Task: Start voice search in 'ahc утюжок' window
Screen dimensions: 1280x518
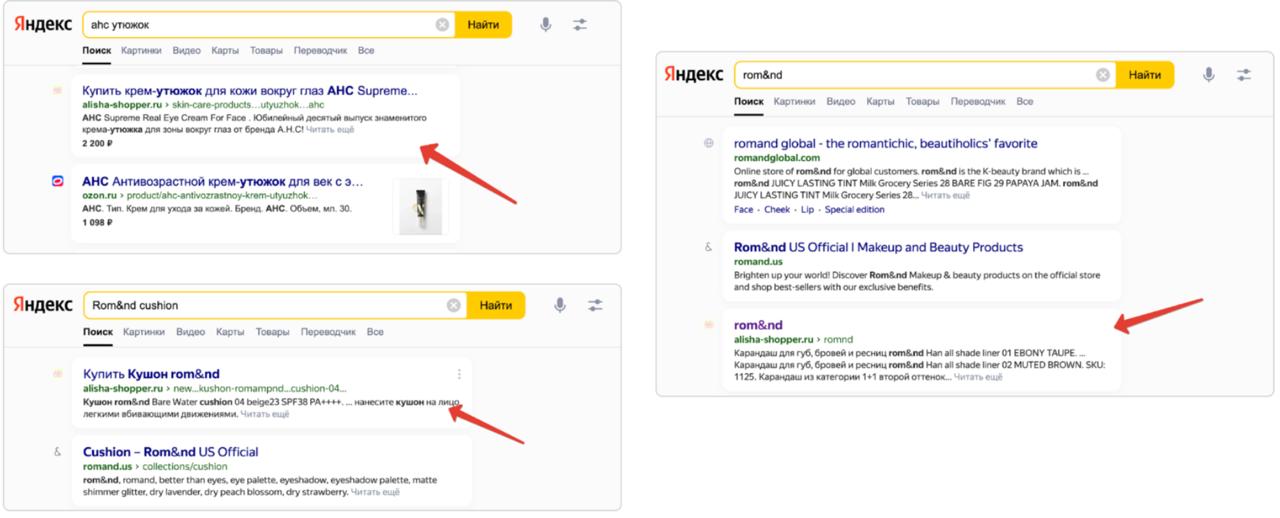Action: pyautogui.click(x=546, y=24)
